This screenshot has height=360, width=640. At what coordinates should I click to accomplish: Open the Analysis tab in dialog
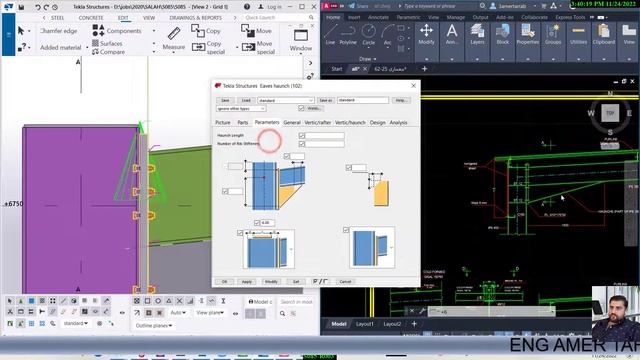point(398,122)
